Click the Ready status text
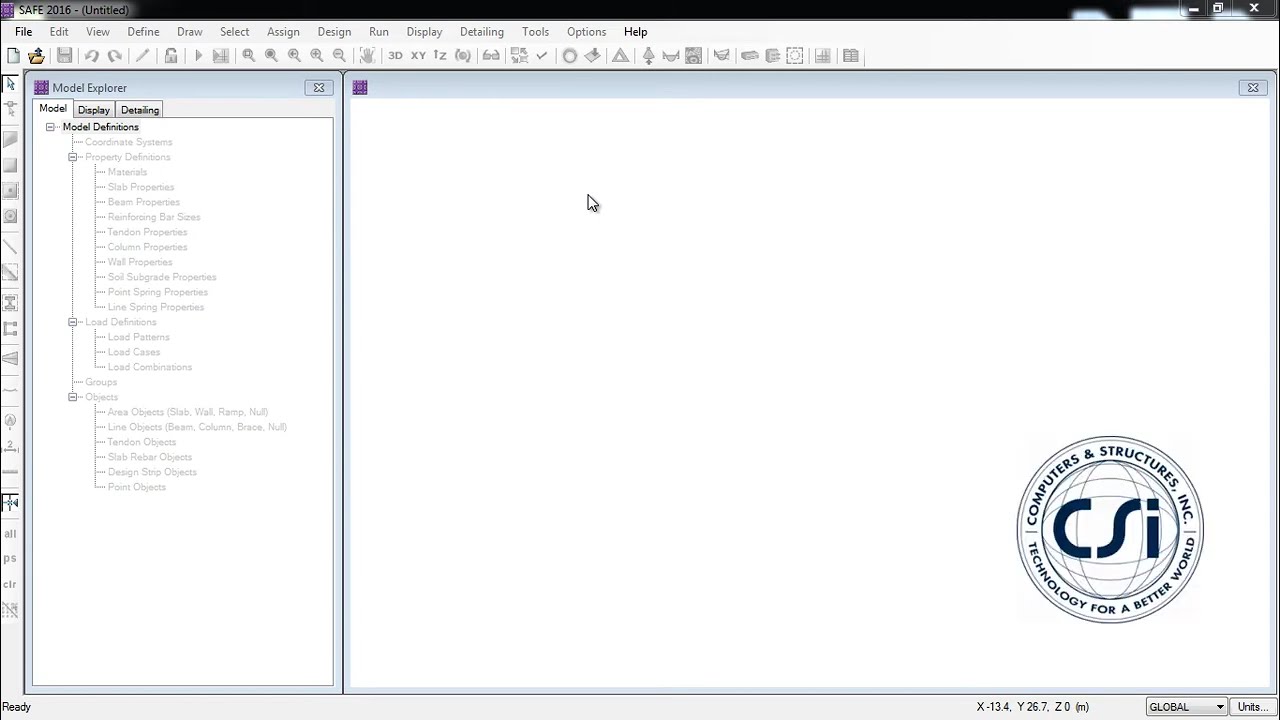The width and height of the screenshot is (1280, 720). tap(17, 707)
